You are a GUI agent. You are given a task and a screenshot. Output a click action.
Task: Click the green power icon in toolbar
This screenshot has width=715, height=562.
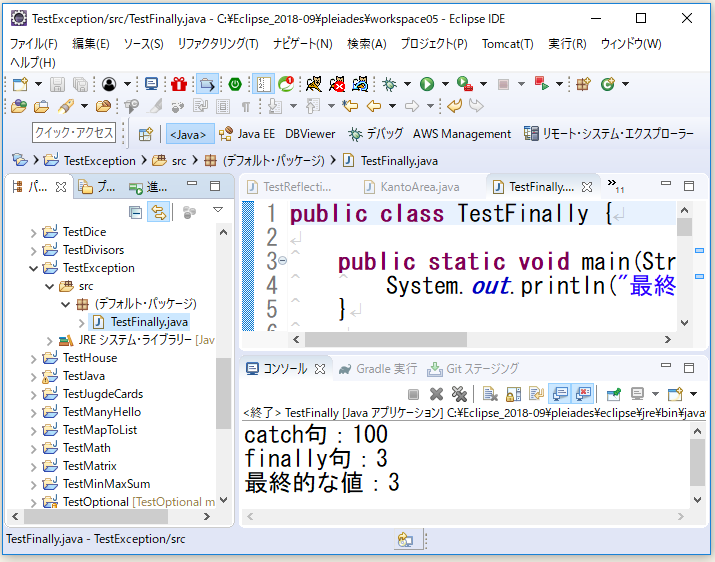click(235, 84)
